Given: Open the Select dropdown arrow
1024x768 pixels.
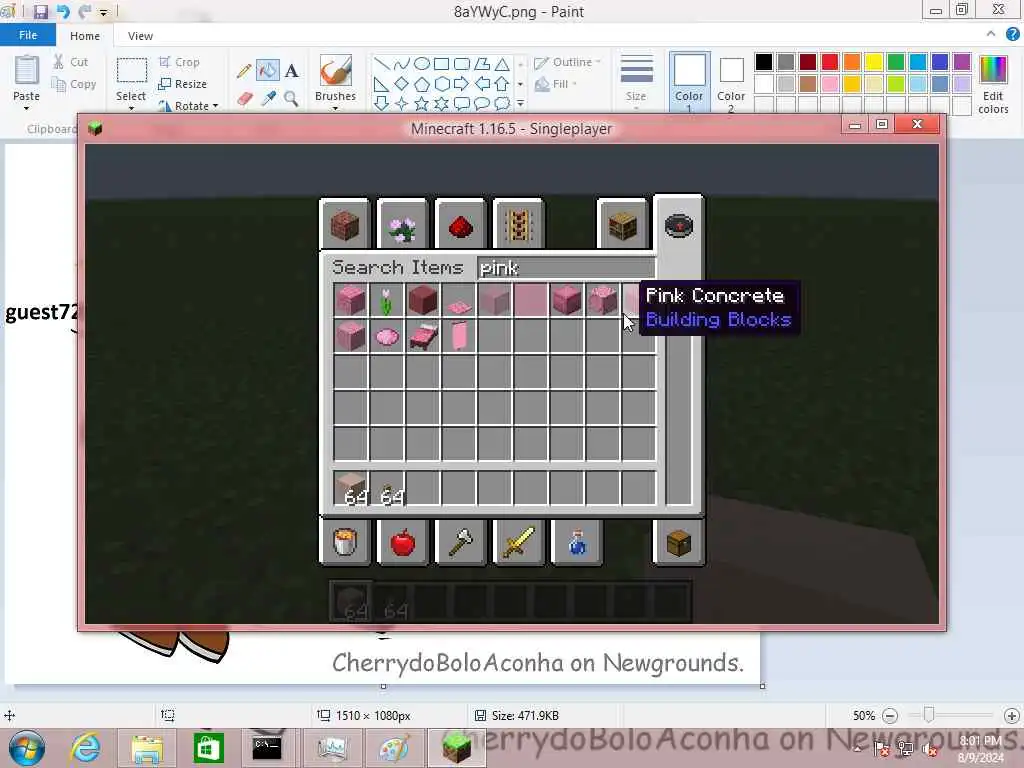Looking at the screenshot, I should click(131, 108).
